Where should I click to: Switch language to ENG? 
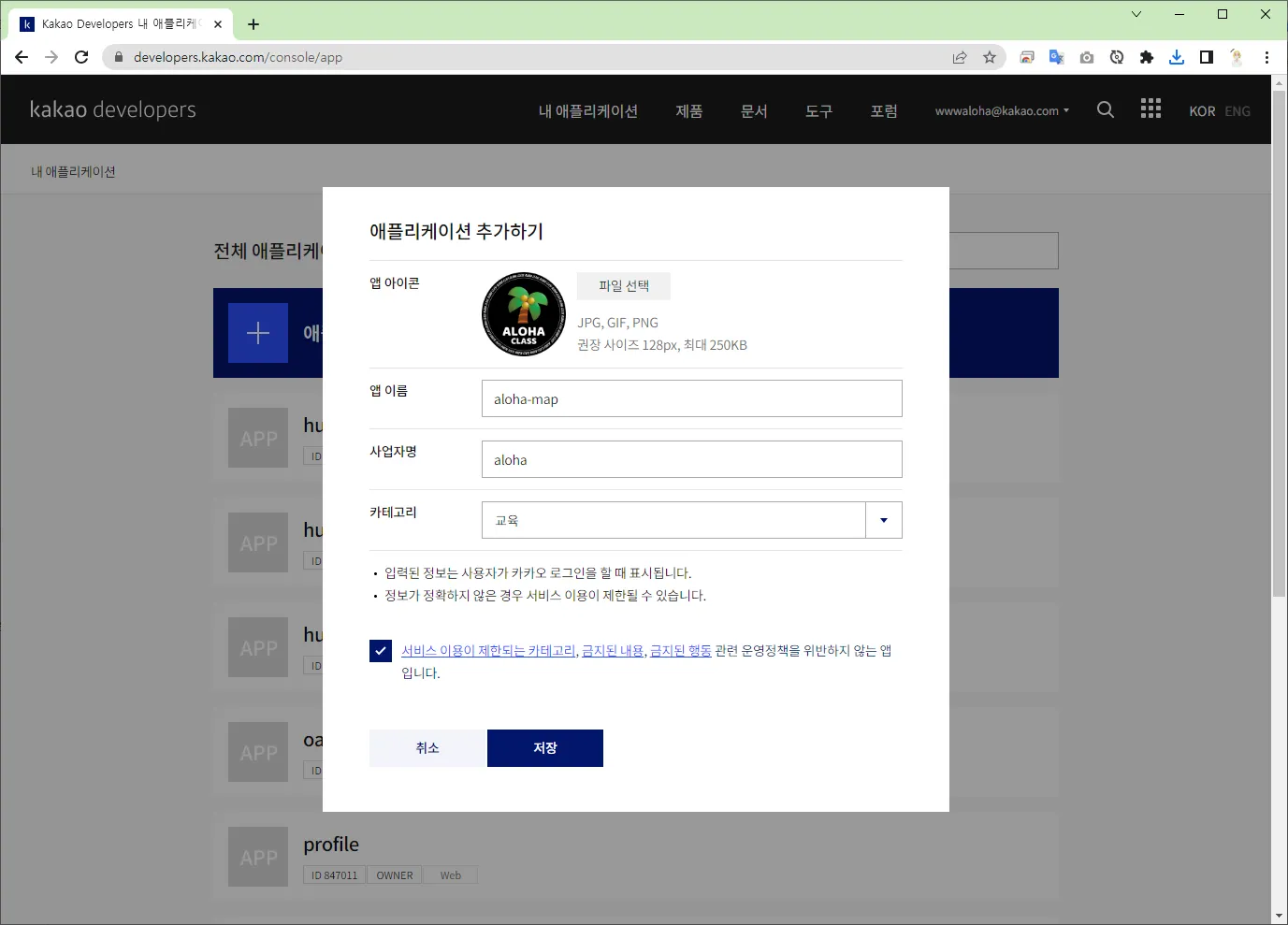(x=1237, y=111)
